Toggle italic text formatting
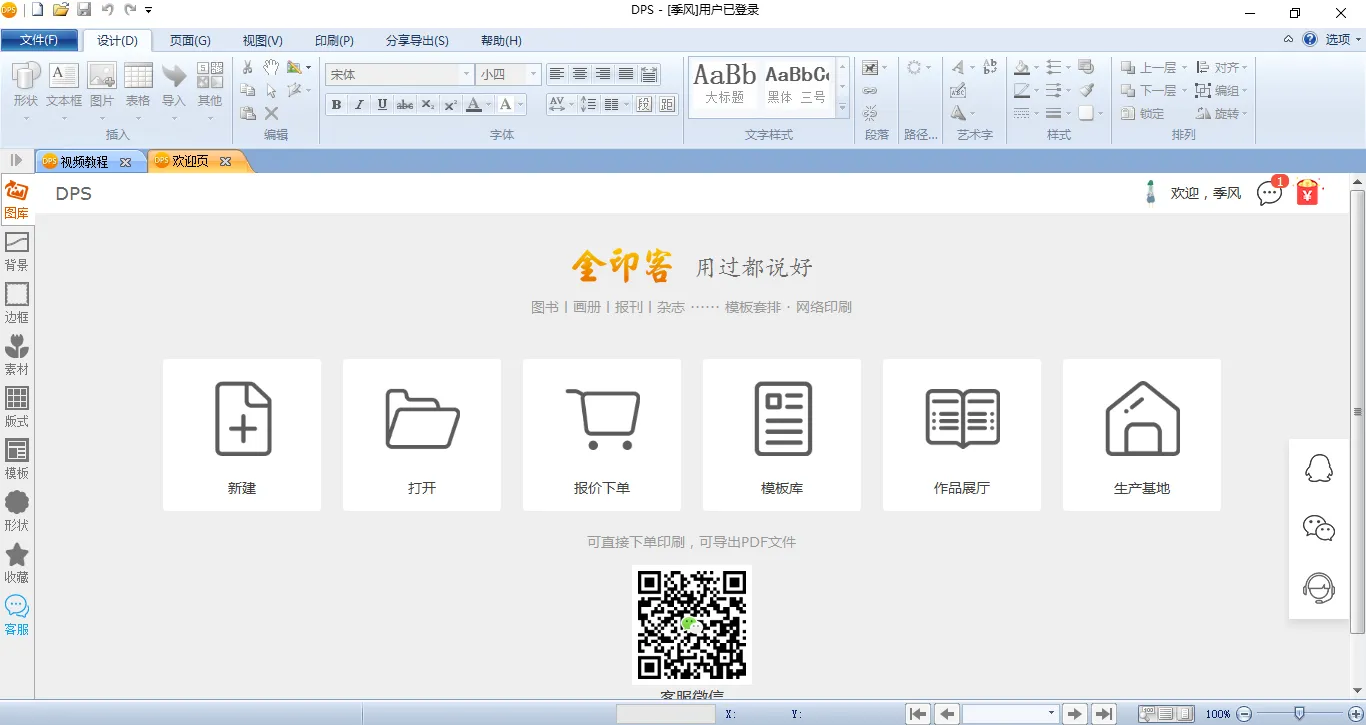 359,105
